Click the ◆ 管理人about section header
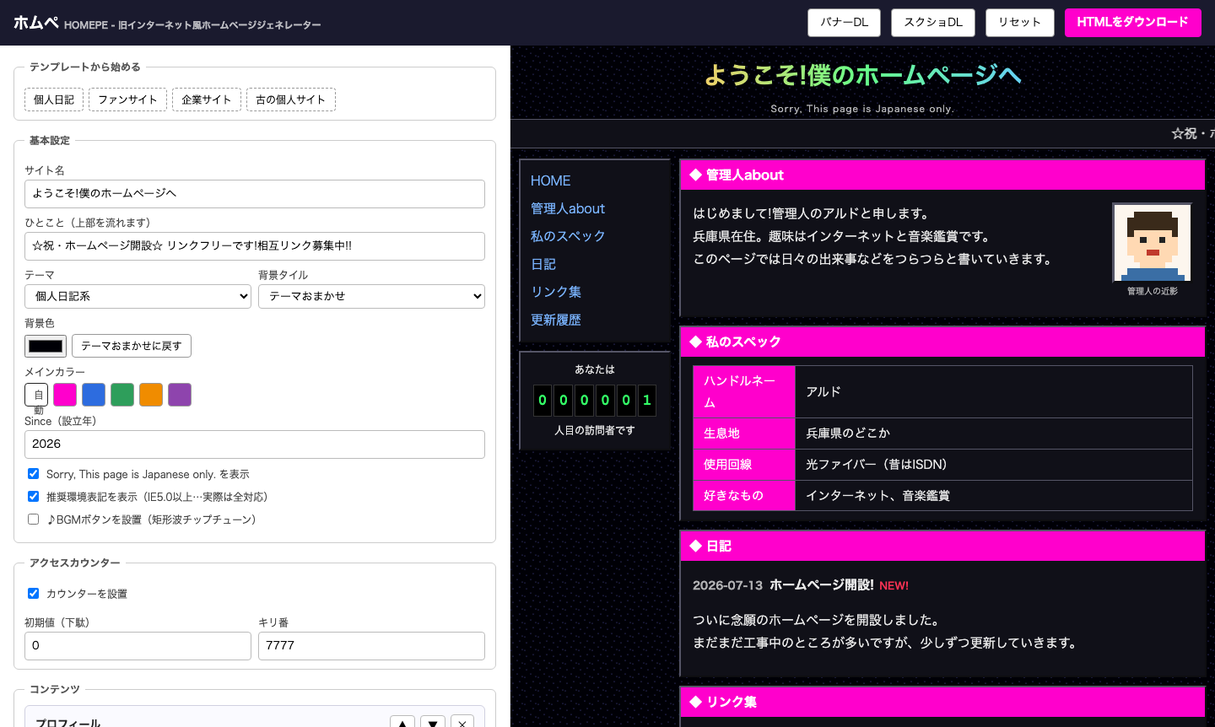The height and width of the screenshot is (727, 1215). pyautogui.click(x=942, y=175)
